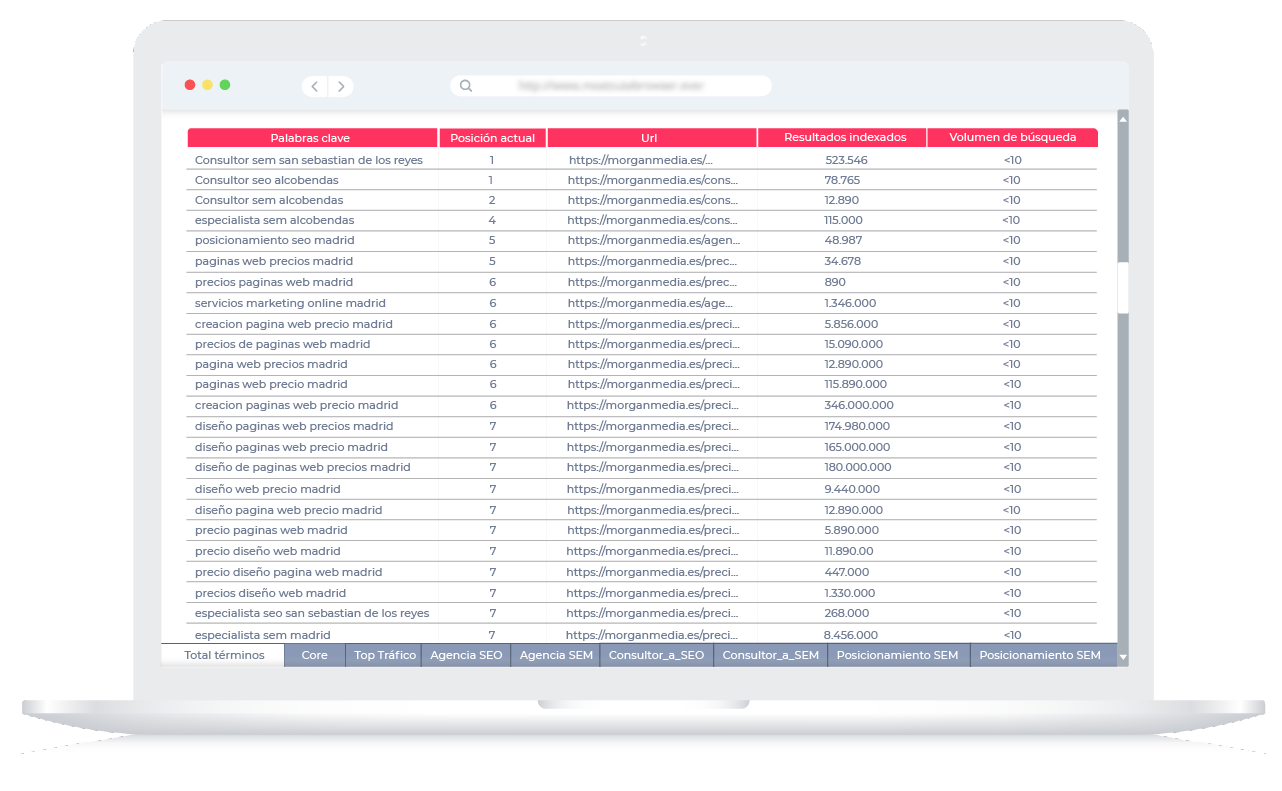Open URL for Consultor seo alcobendas row
This screenshot has height=791, width=1282.
click(652, 181)
